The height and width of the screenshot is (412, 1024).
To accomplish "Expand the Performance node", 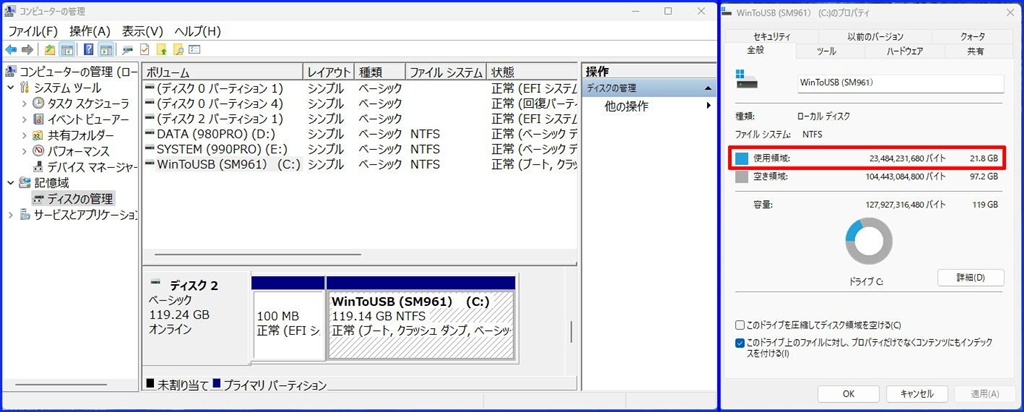I will coord(25,151).
